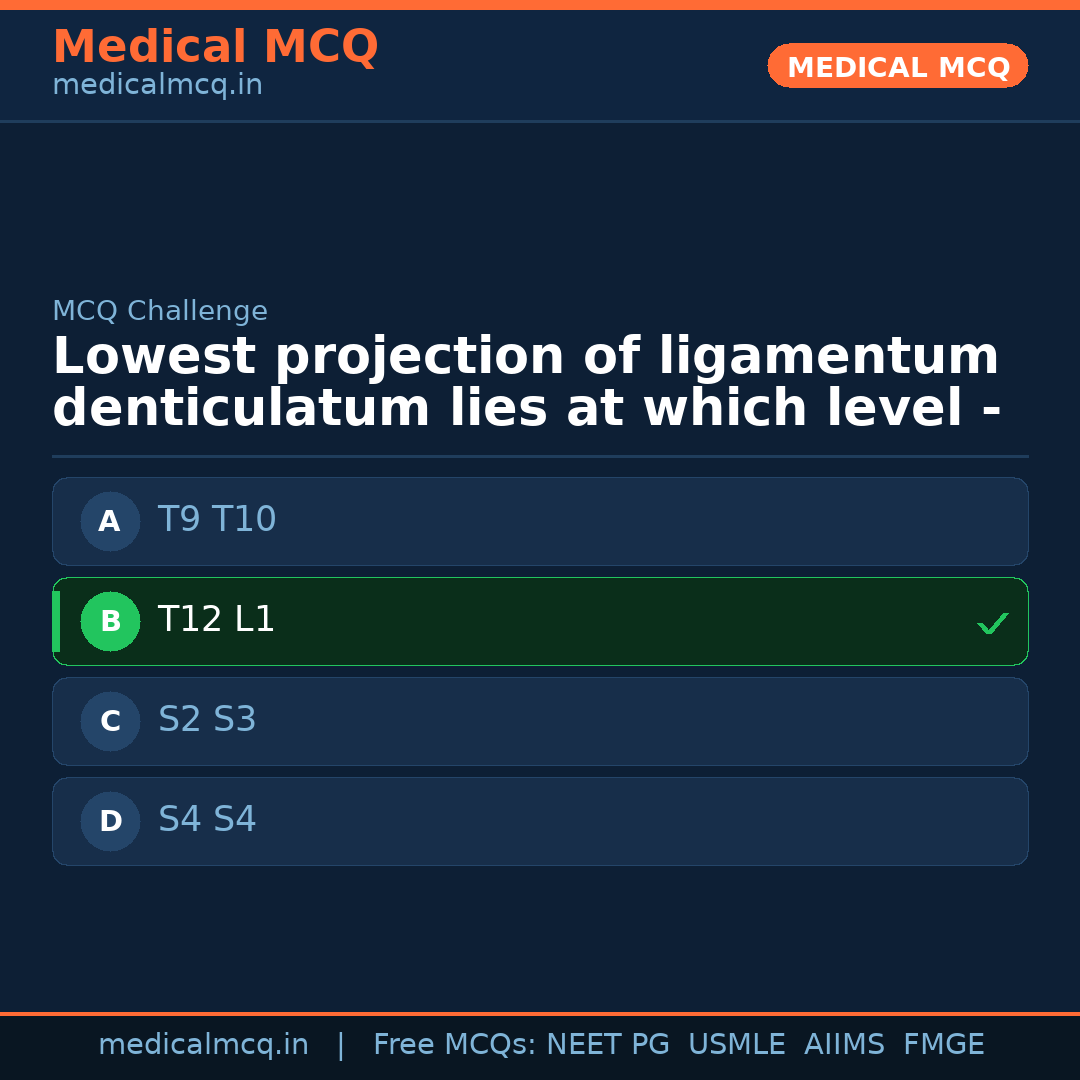The width and height of the screenshot is (1080, 1080).
Task: Click the letter C option circle
Action: [x=110, y=721]
